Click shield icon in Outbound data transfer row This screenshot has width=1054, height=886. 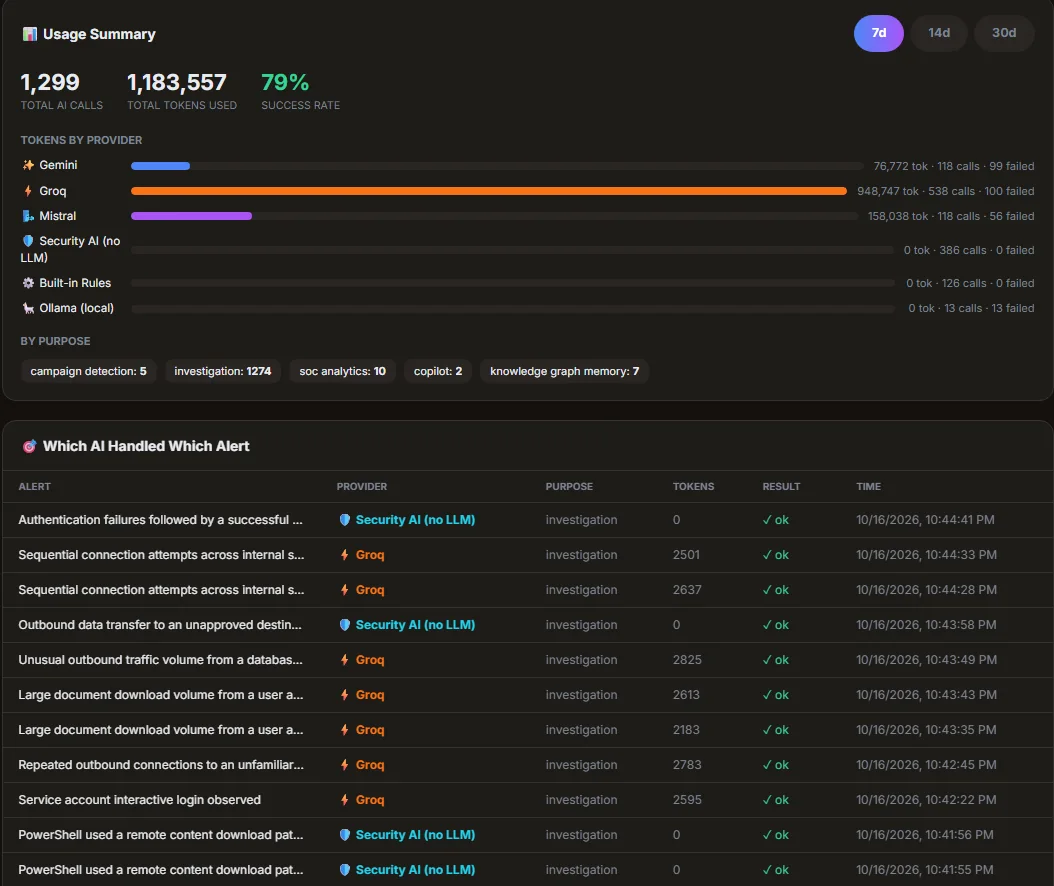tap(345, 625)
